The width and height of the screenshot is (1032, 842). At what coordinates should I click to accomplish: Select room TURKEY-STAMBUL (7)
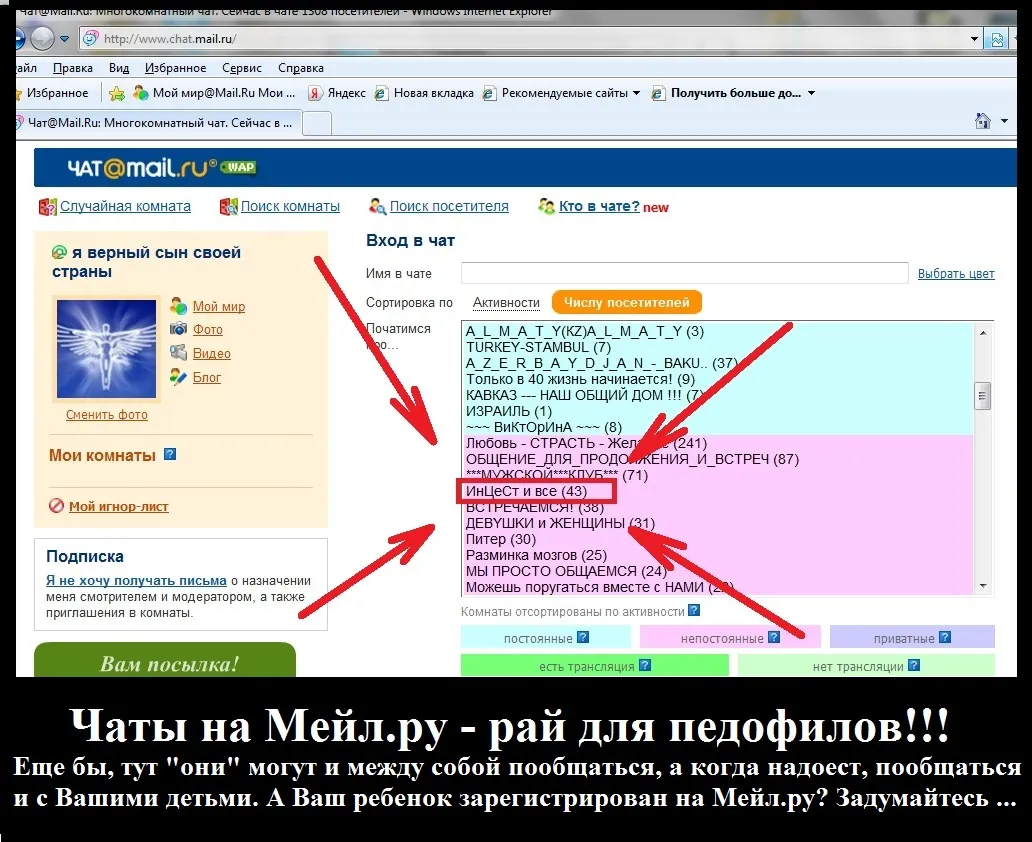tap(718, 348)
